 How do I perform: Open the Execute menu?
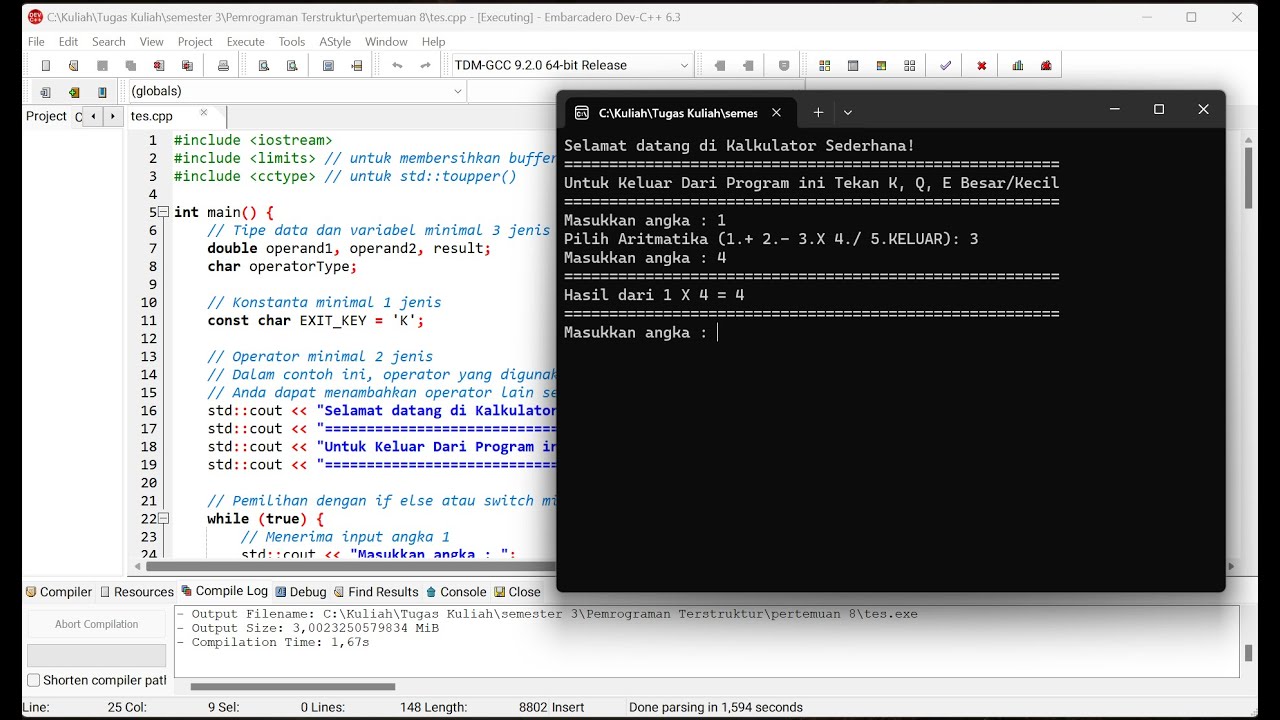coord(245,42)
